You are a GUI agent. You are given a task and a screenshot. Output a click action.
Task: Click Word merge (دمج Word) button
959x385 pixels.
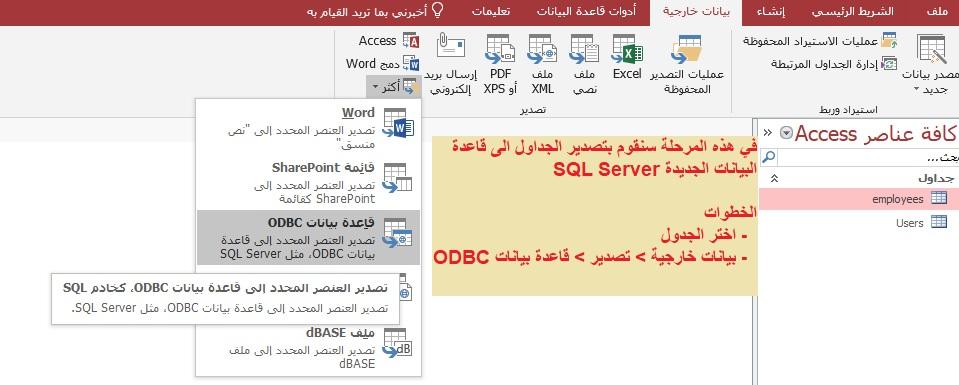[382, 64]
